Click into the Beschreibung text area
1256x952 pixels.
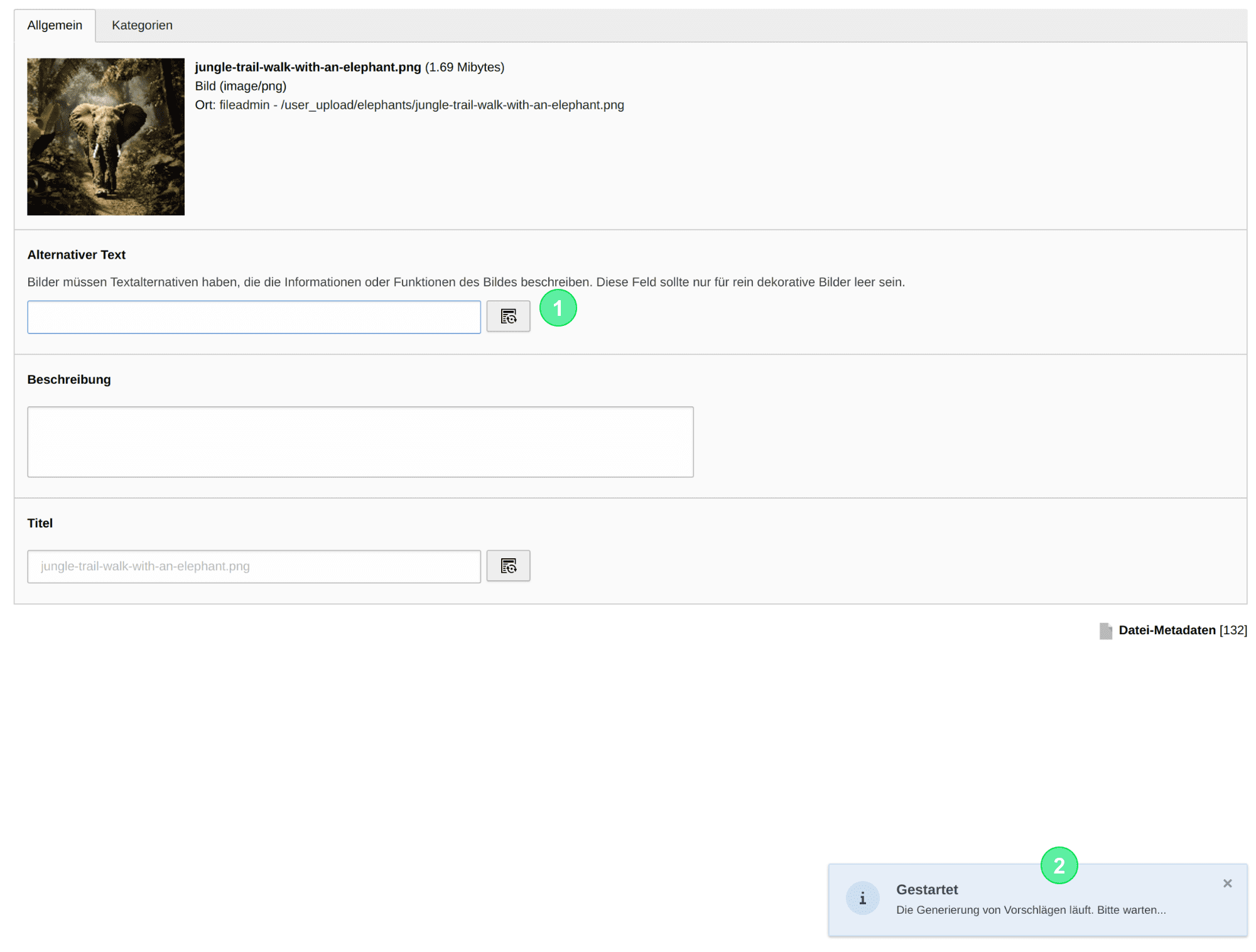point(360,442)
